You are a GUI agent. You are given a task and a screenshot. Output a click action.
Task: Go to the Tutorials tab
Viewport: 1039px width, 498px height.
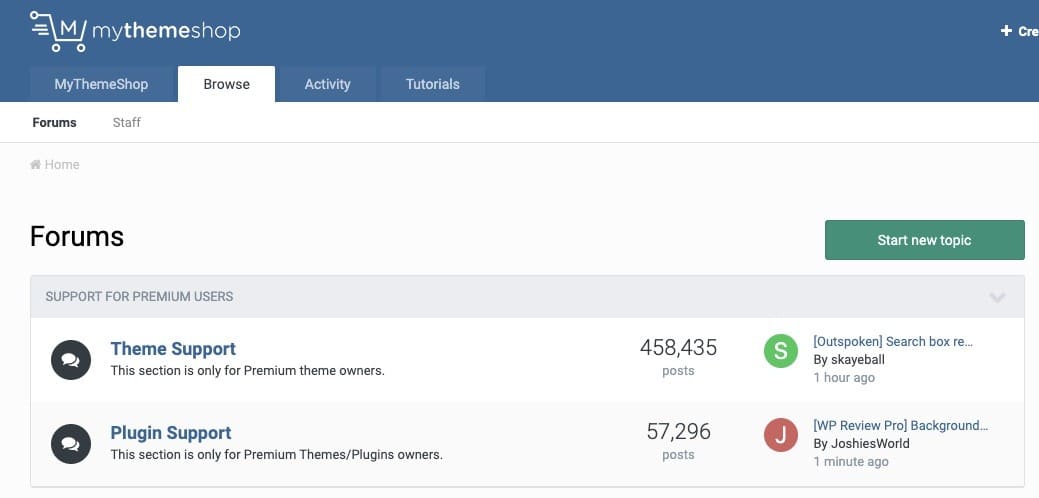pyautogui.click(x=433, y=84)
